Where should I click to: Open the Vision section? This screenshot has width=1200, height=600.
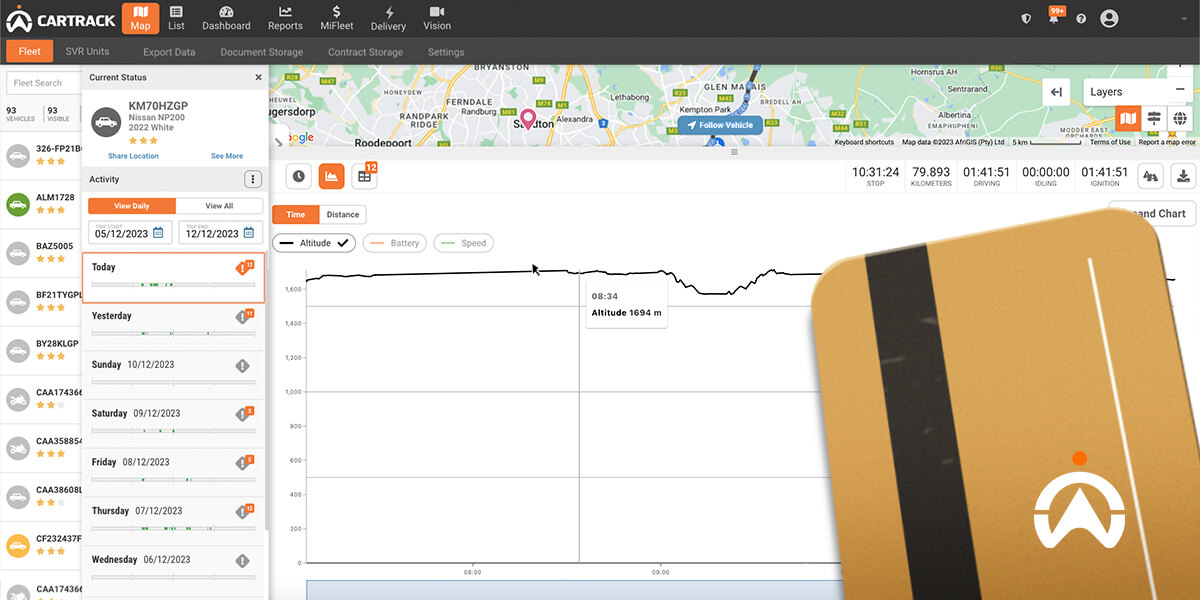click(x=437, y=17)
